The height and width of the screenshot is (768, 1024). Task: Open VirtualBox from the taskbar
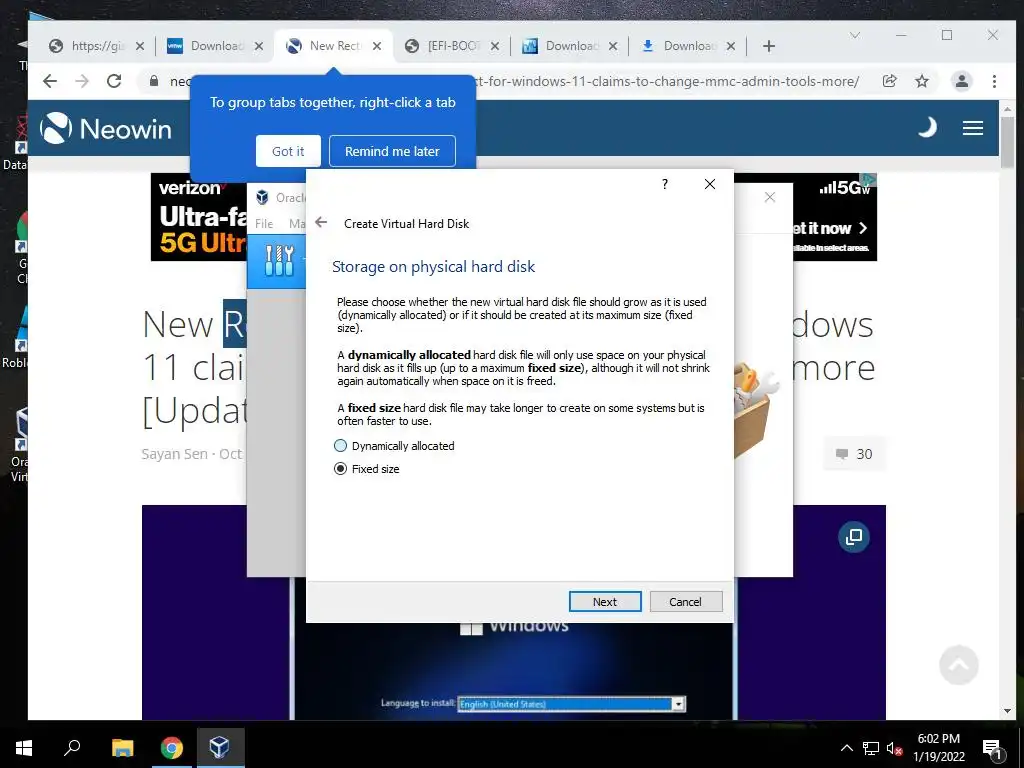coord(219,748)
